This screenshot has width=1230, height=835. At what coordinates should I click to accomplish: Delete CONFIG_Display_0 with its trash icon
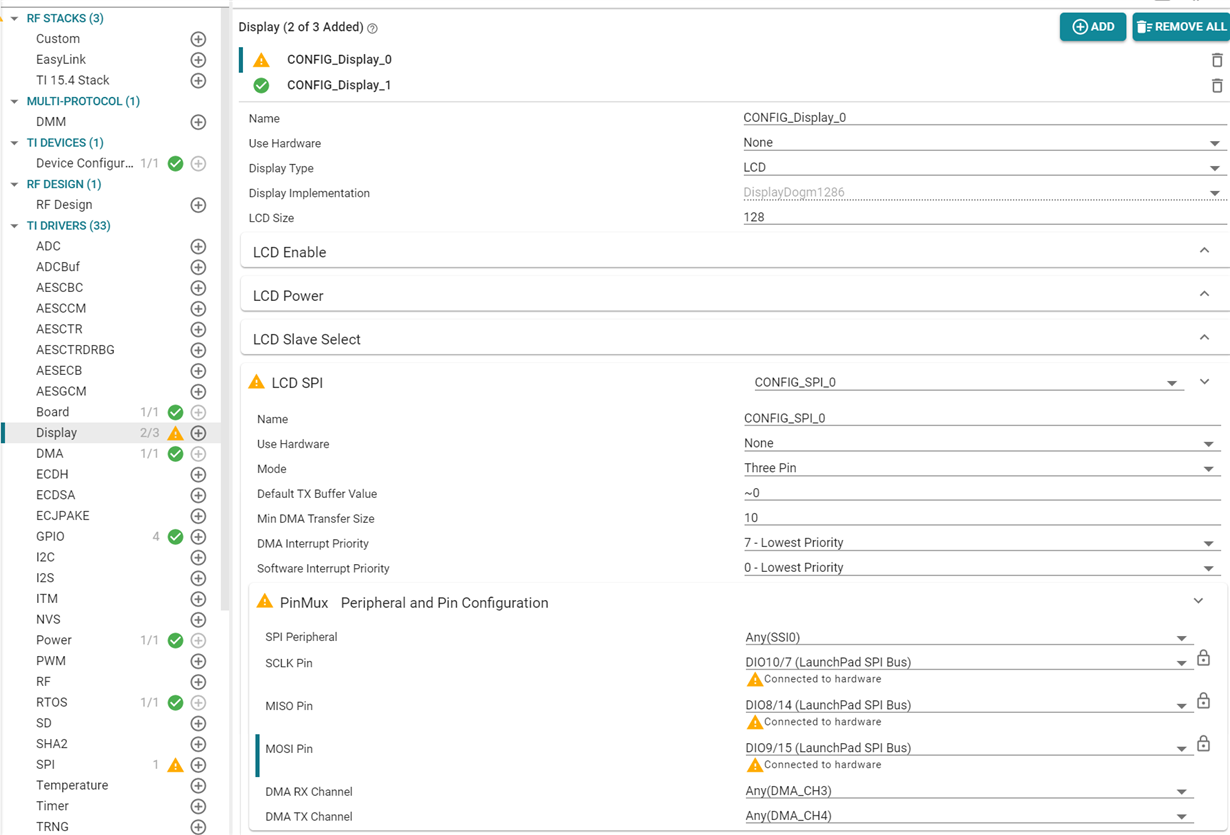click(1217, 60)
